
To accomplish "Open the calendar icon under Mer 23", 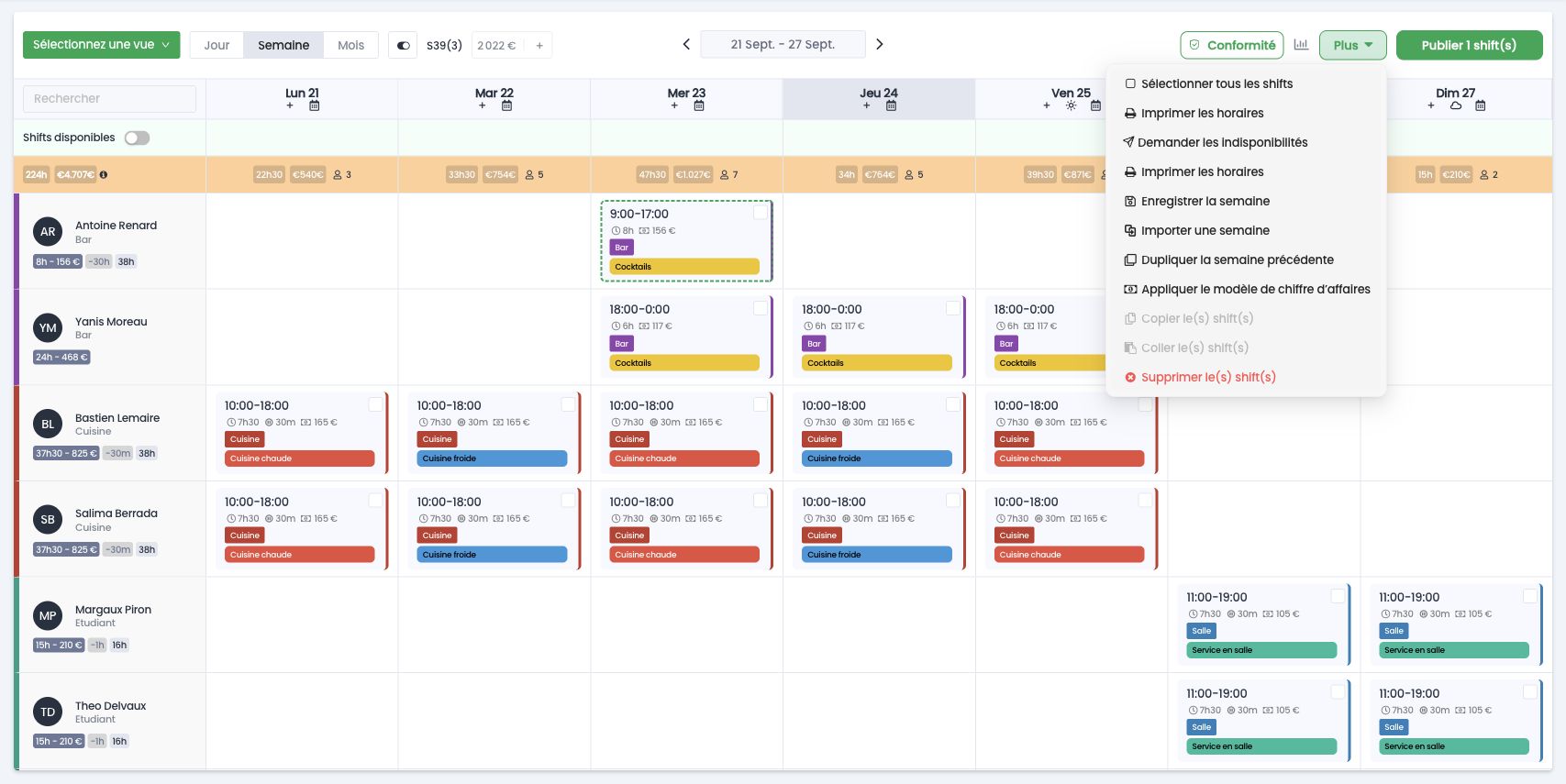I will [699, 105].
